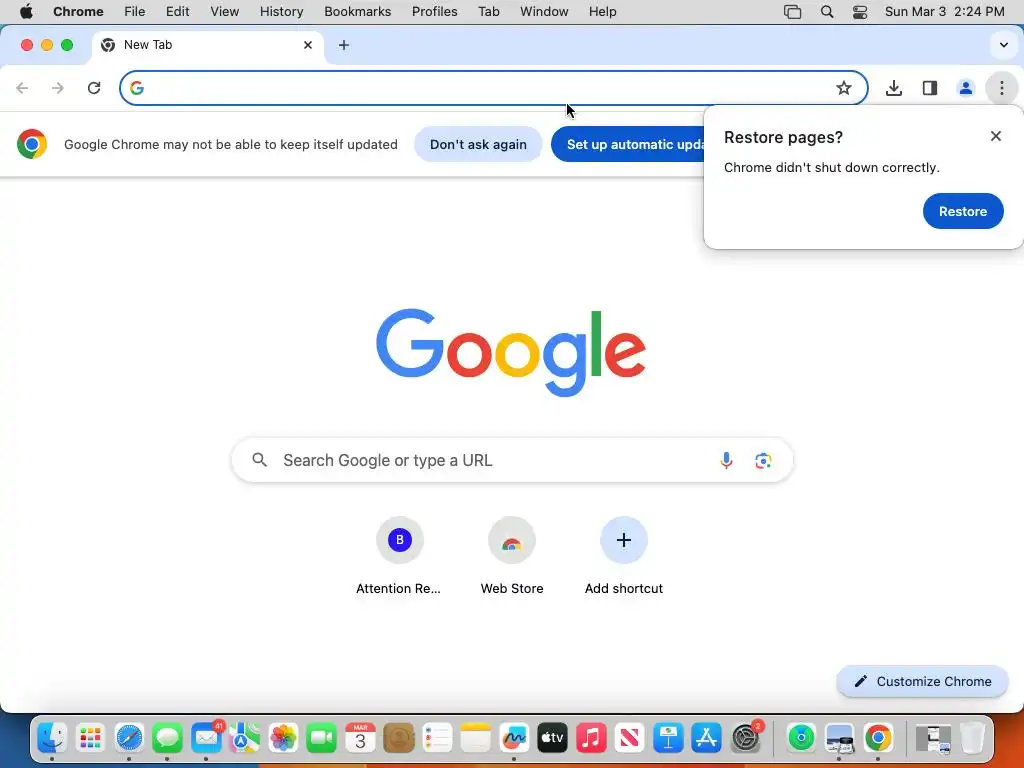Open Notes from the Dock
This screenshot has height=768, width=1024.
[x=475, y=738]
